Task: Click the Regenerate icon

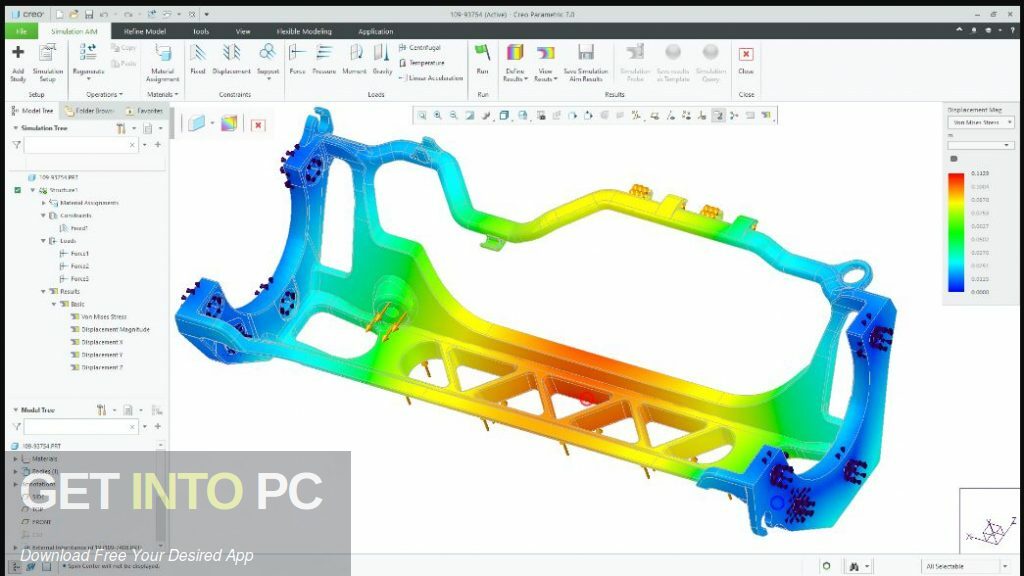Action: (88, 52)
